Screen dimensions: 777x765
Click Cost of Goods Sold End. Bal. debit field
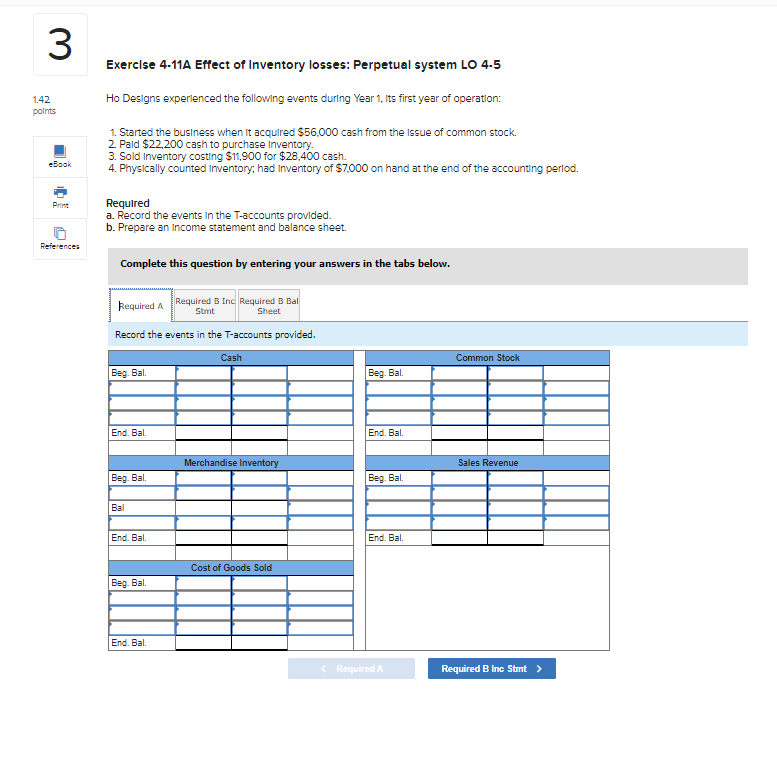(x=203, y=643)
